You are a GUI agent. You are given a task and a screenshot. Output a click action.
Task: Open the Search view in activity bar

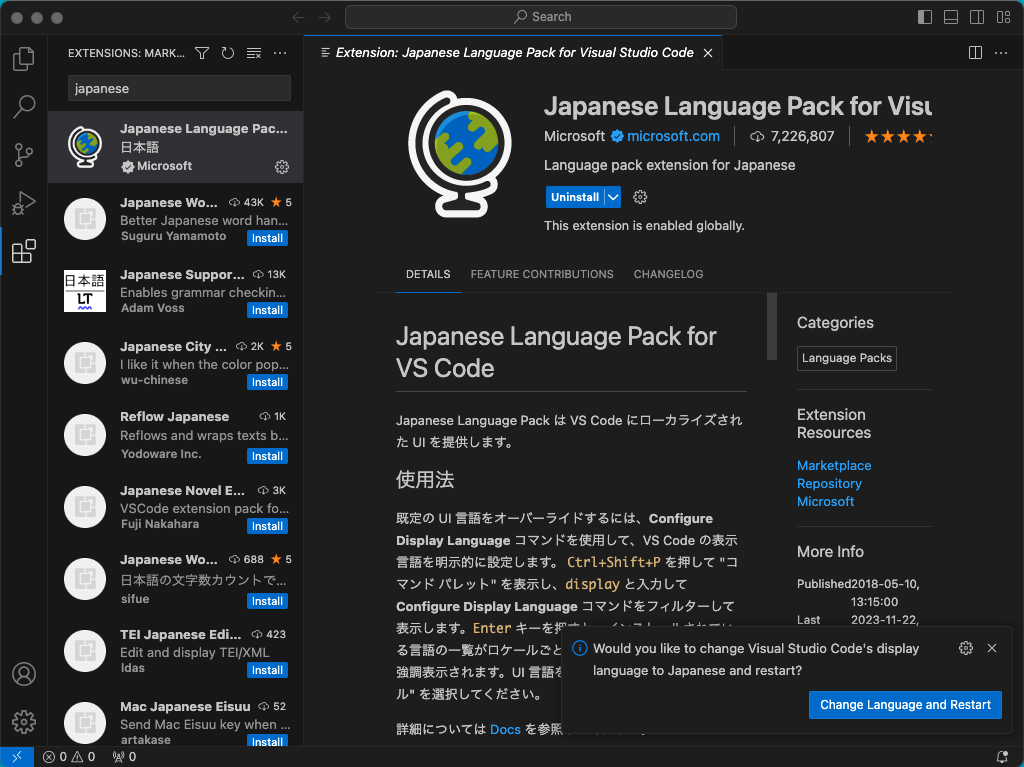tap(23, 106)
